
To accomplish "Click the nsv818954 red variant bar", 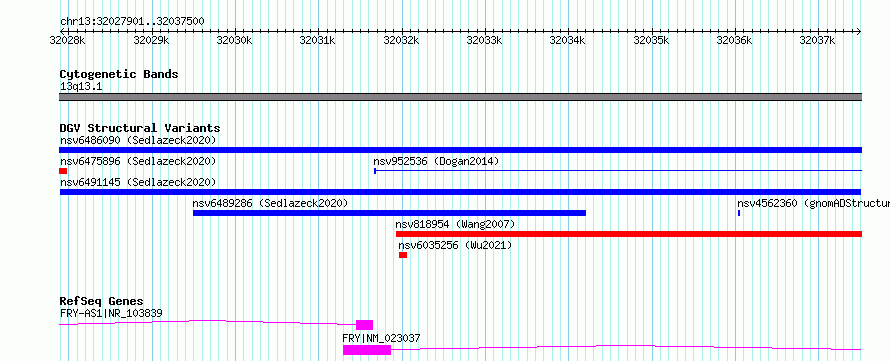I will click(x=629, y=234).
